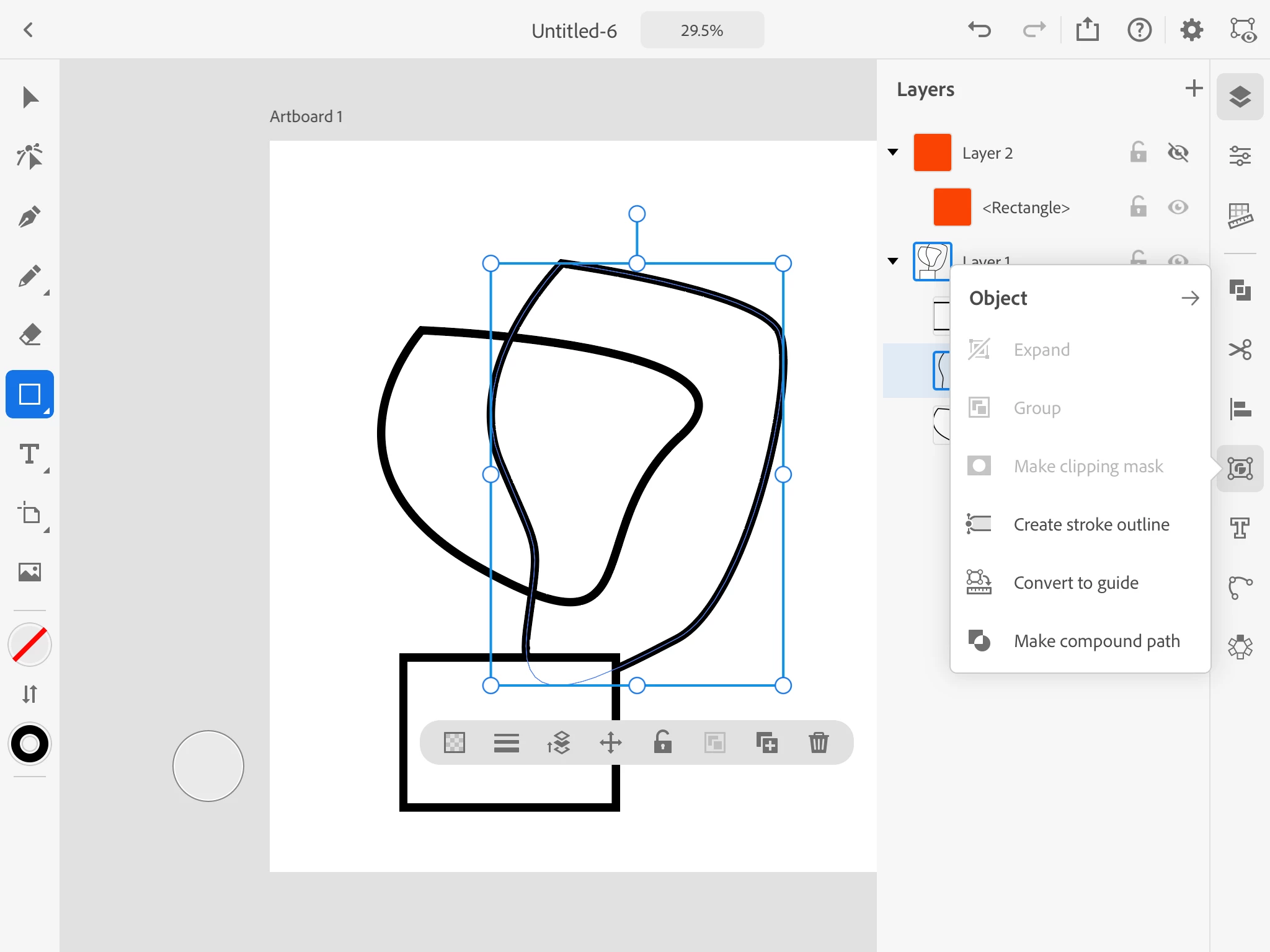The height and width of the screenshot is (952, 1270).
Task: Select the Eraser tool
Action: [29, 335]
